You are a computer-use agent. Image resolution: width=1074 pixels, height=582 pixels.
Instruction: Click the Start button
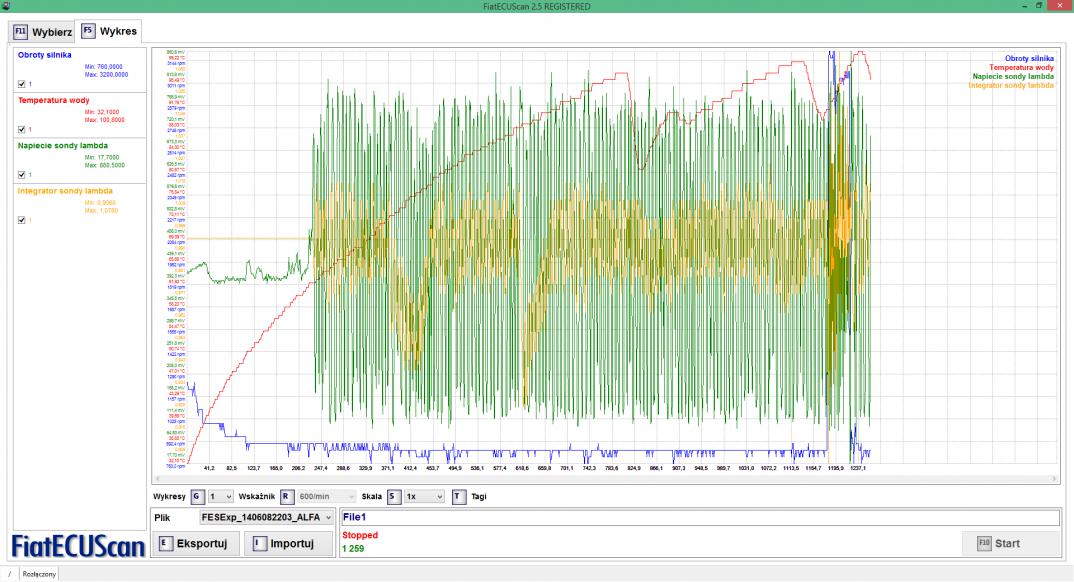click(1011, 543)
